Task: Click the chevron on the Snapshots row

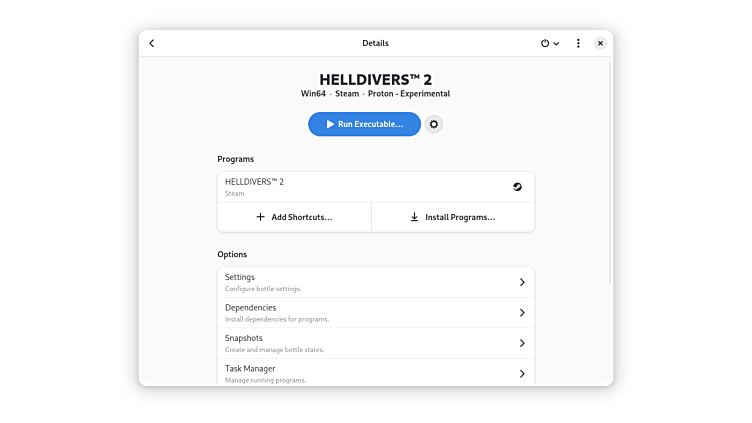Action: [522, 343]
